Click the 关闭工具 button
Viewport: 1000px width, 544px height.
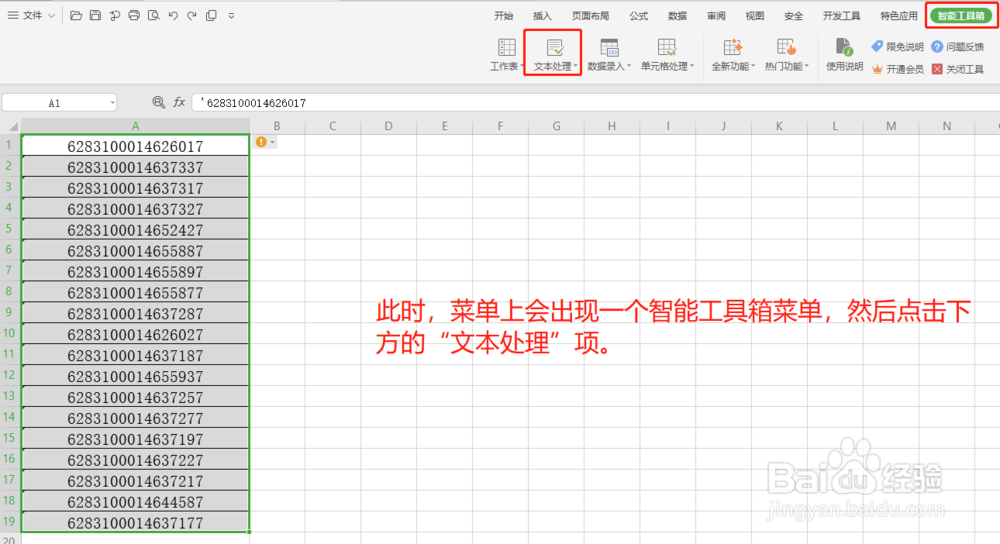click(957, 69)
